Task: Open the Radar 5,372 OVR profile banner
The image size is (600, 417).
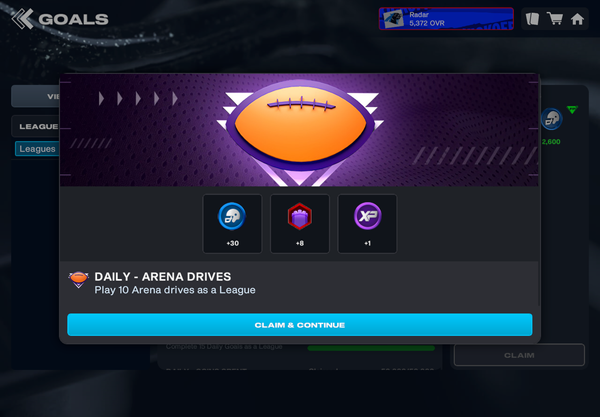Action: click(446, 19)
